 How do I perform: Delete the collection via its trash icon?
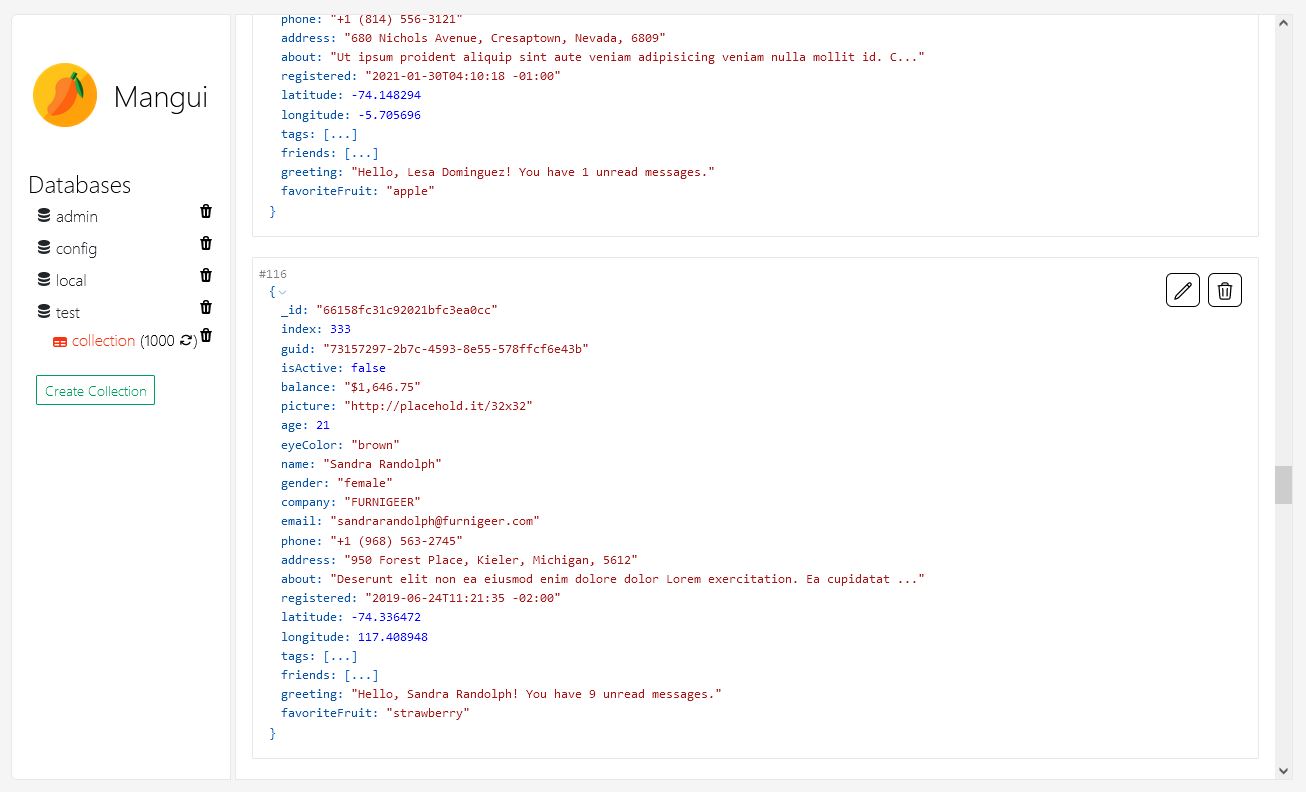coord(206,335)
